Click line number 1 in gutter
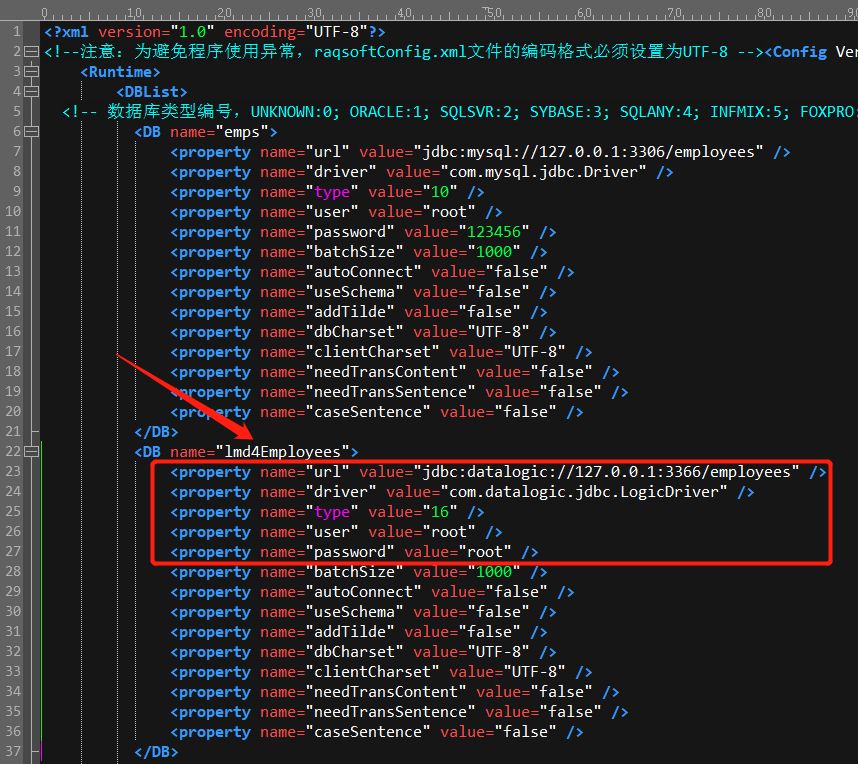Image resolution: width=858 pixels, height=764 pixels. click(17, 32)
